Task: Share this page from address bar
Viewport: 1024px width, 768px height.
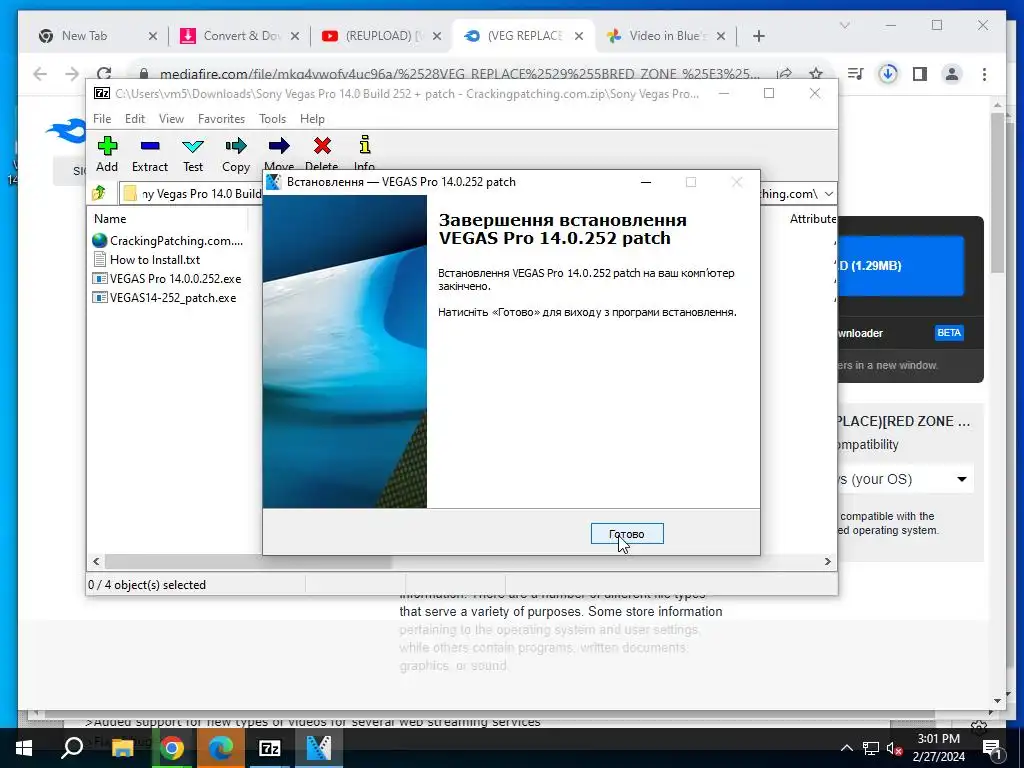Action: (x=784, y=74)
